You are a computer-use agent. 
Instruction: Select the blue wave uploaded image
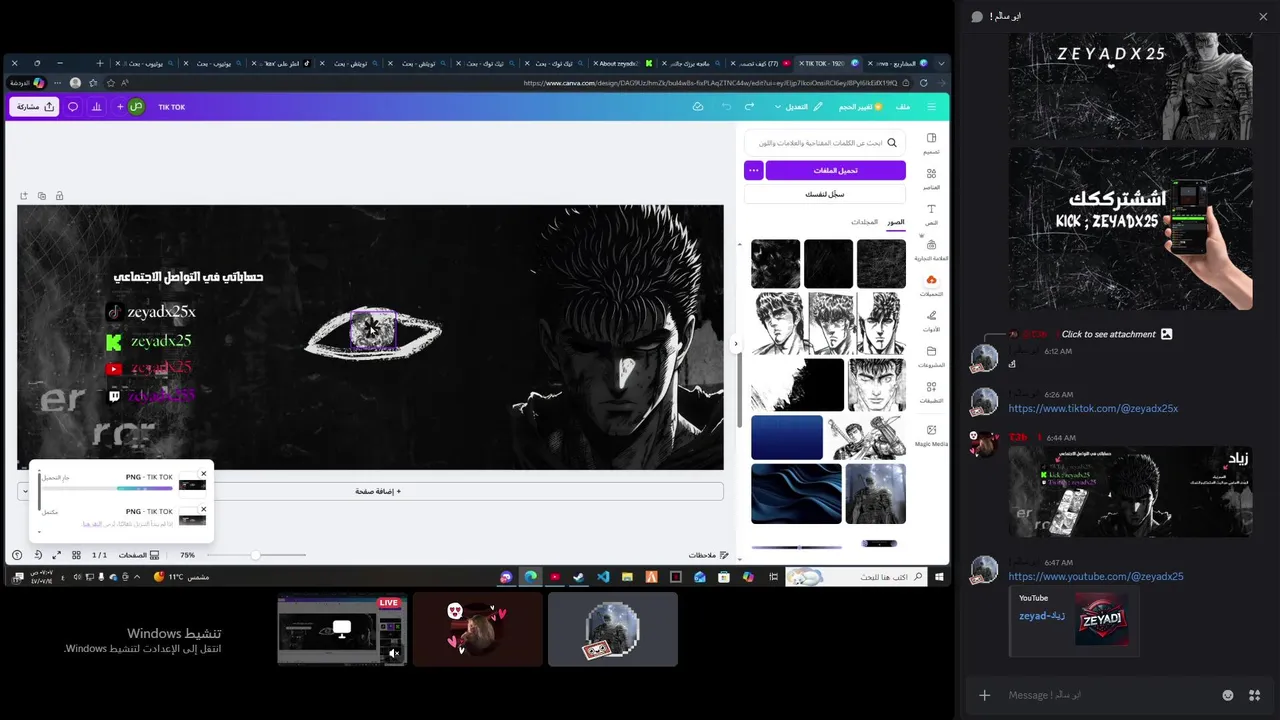[x=796, y=493]
